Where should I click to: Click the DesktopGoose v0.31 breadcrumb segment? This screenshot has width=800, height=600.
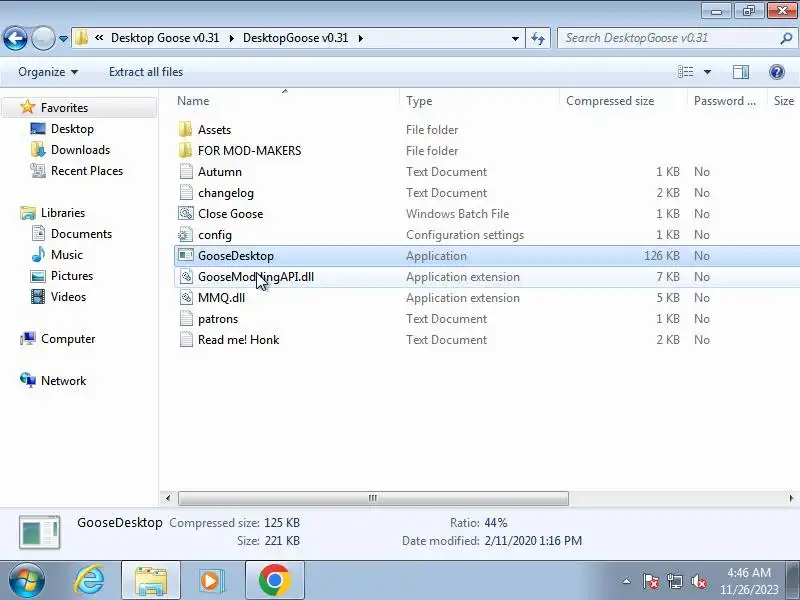[x=295, y=38]
